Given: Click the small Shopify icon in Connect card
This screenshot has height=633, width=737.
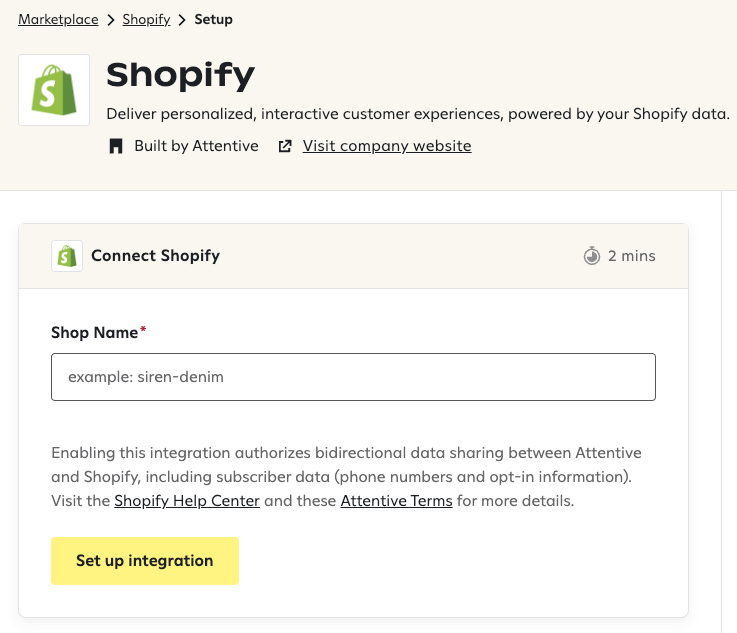Looking at the screenshot, I should 67,256.
